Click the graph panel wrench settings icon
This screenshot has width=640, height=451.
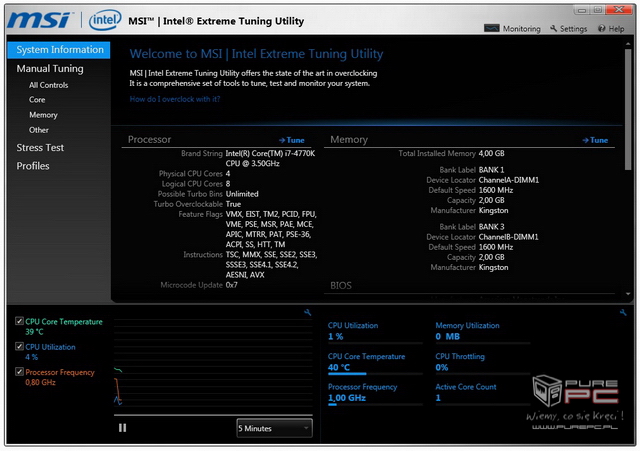pyautogui.click(x=307, y=313)
